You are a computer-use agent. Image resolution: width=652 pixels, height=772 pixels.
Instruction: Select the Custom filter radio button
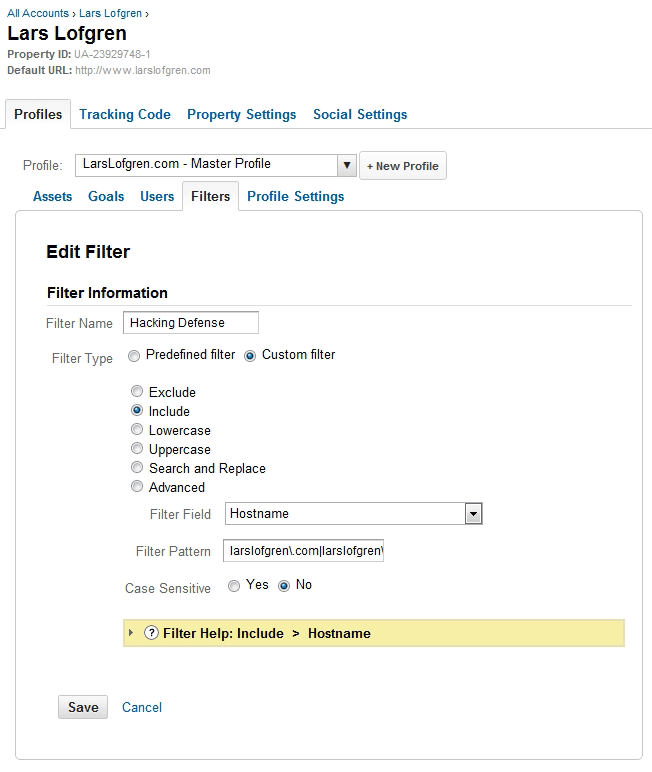tap(250, 355)
